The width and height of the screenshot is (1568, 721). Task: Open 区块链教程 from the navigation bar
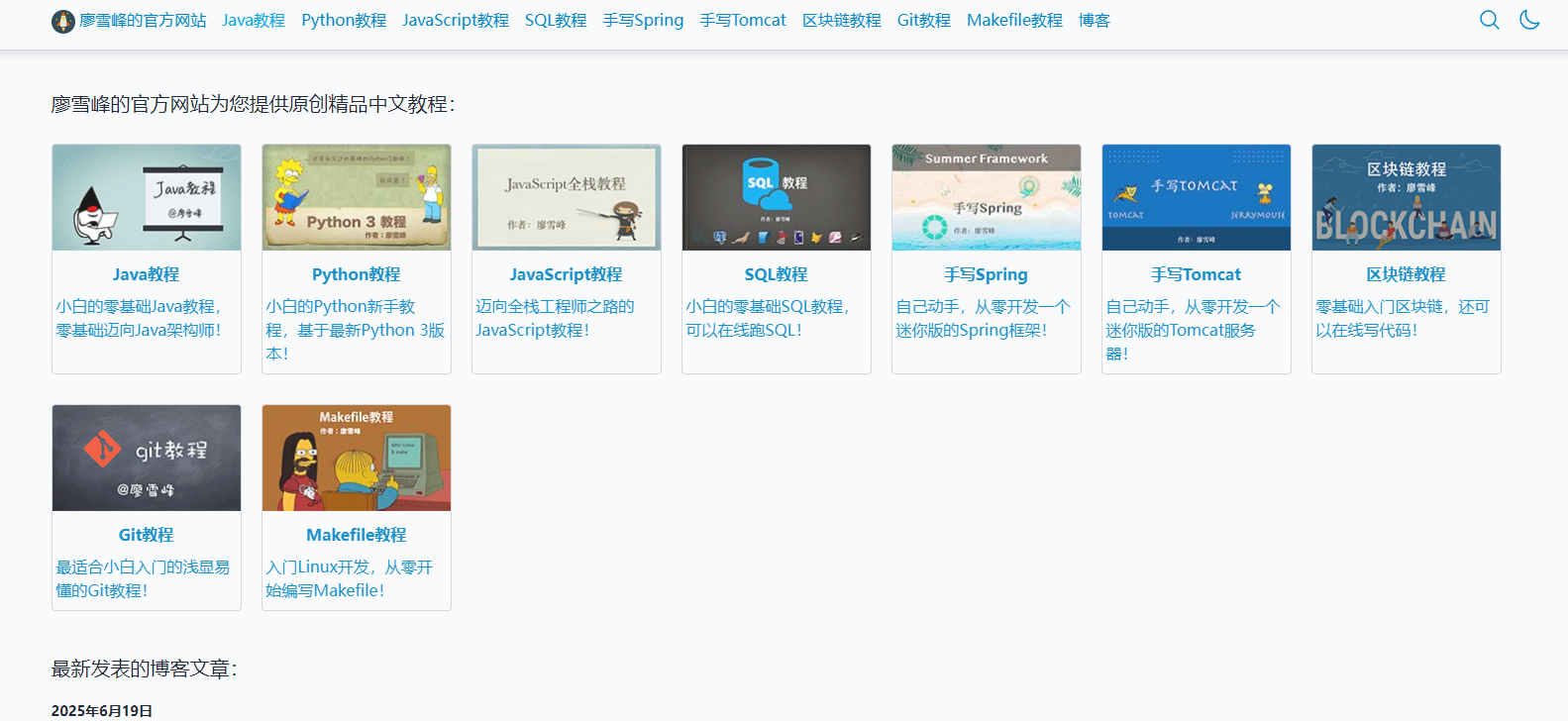[841, 20]
